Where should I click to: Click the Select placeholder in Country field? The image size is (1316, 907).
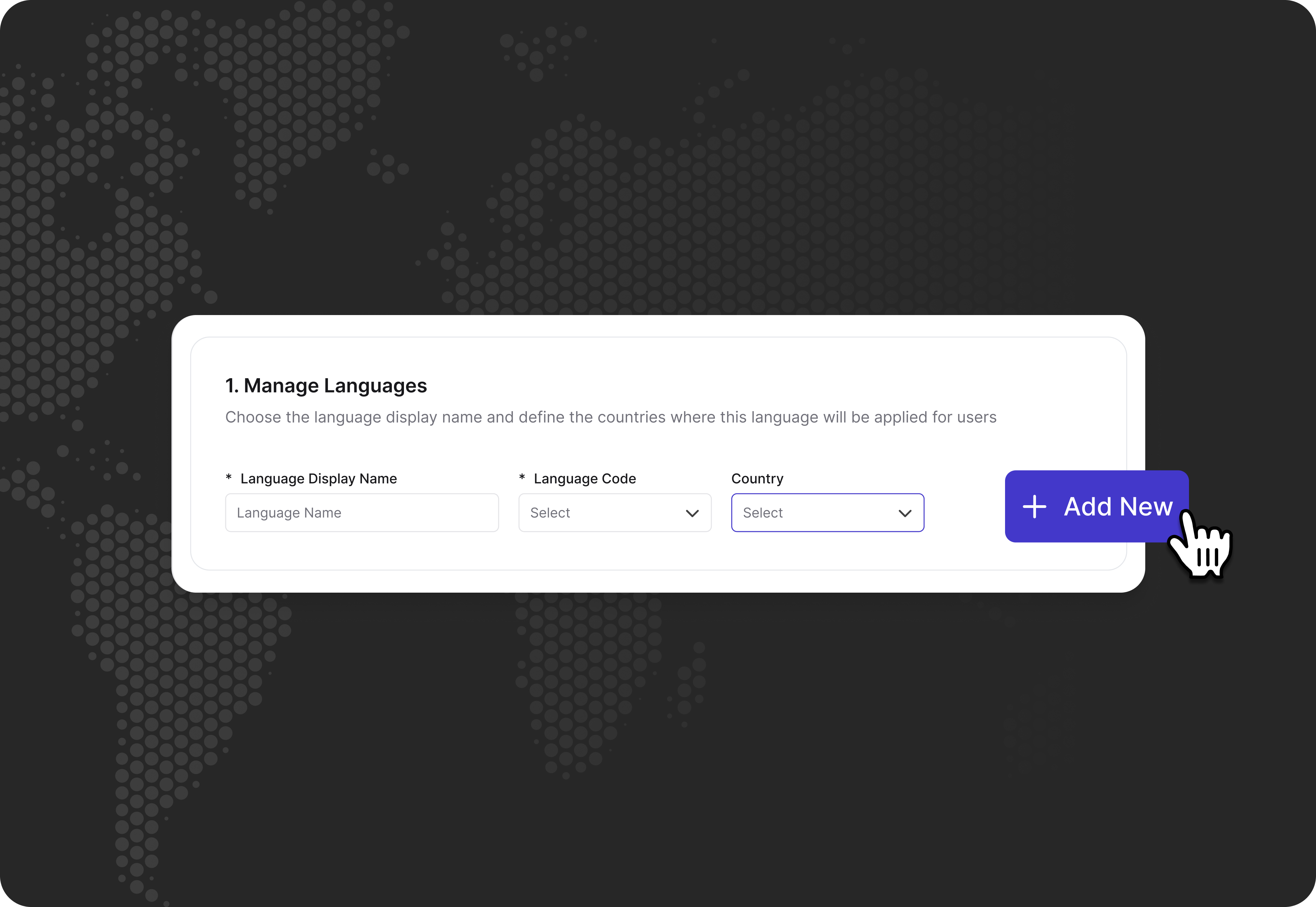click(762, 512)
